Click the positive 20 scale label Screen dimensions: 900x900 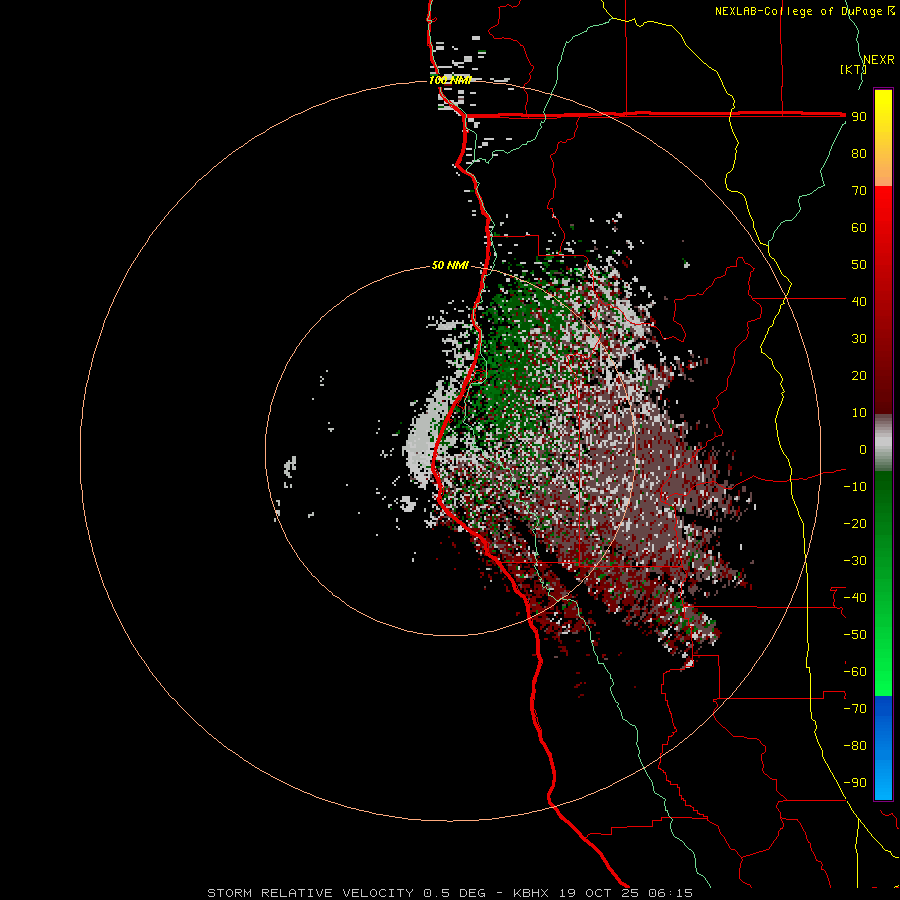click(x=859, y=375)
